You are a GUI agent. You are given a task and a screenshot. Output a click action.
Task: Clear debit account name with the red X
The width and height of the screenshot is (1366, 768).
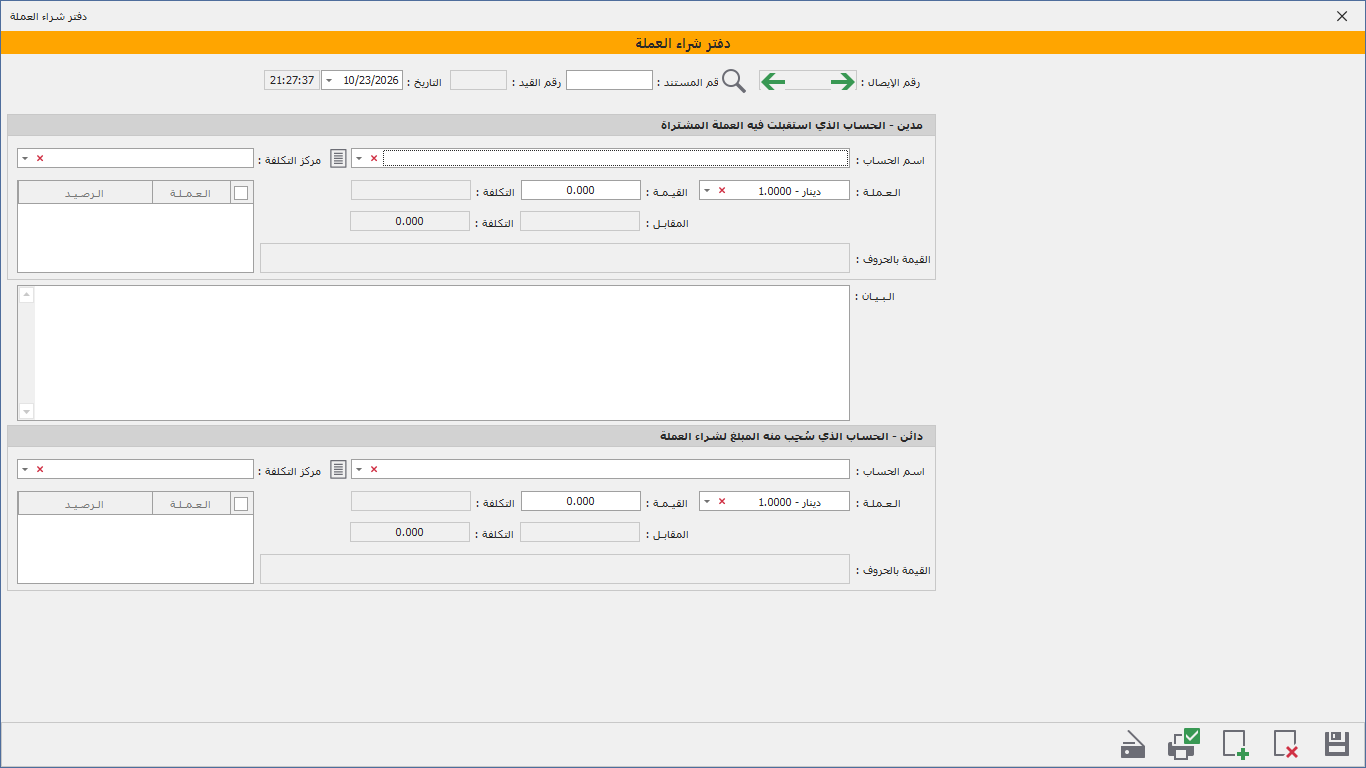[374, 158]
